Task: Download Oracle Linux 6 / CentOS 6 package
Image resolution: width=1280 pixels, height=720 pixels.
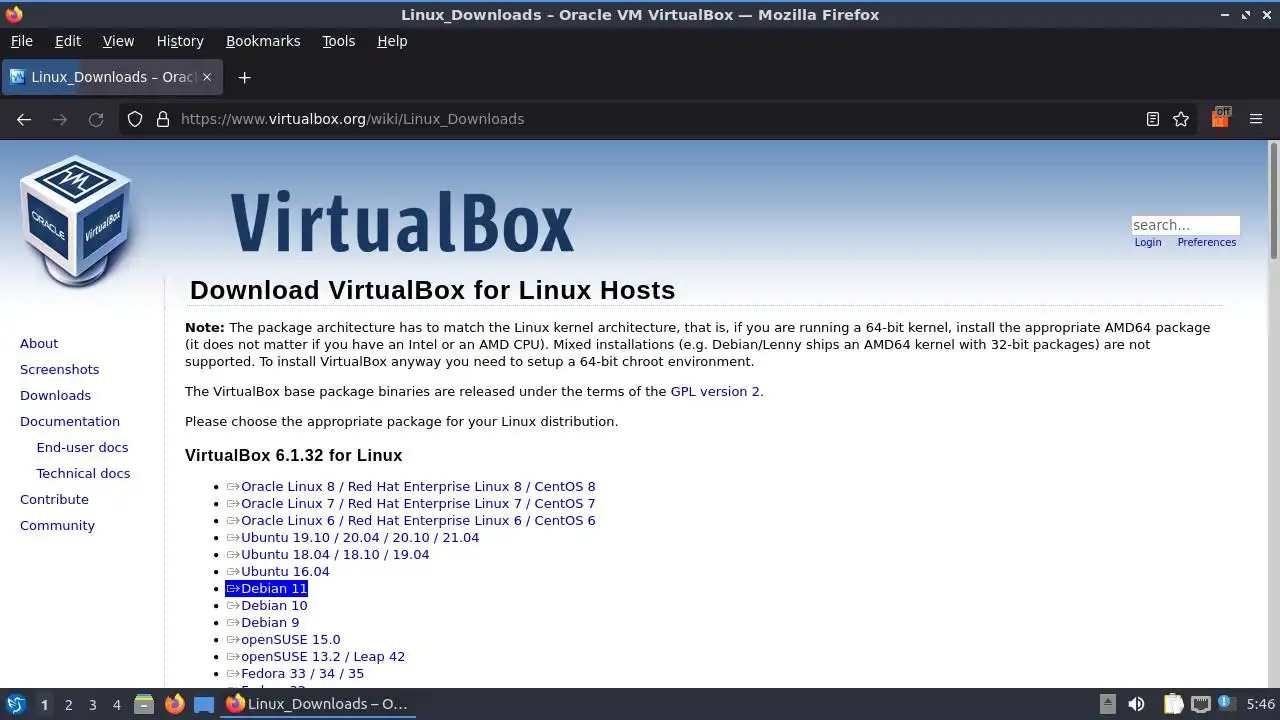Action: pos(411,520)
